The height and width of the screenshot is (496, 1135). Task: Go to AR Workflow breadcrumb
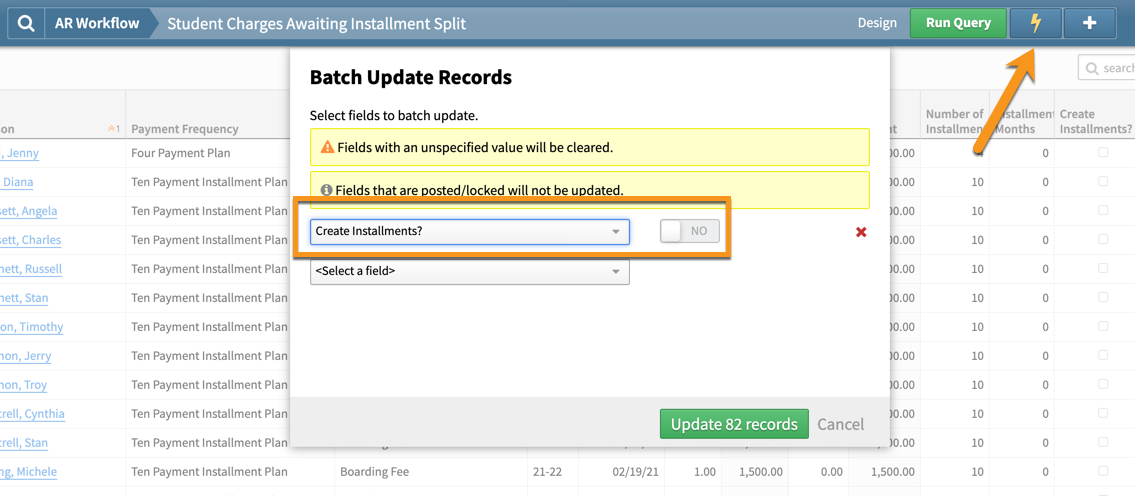tap(97, 23)
